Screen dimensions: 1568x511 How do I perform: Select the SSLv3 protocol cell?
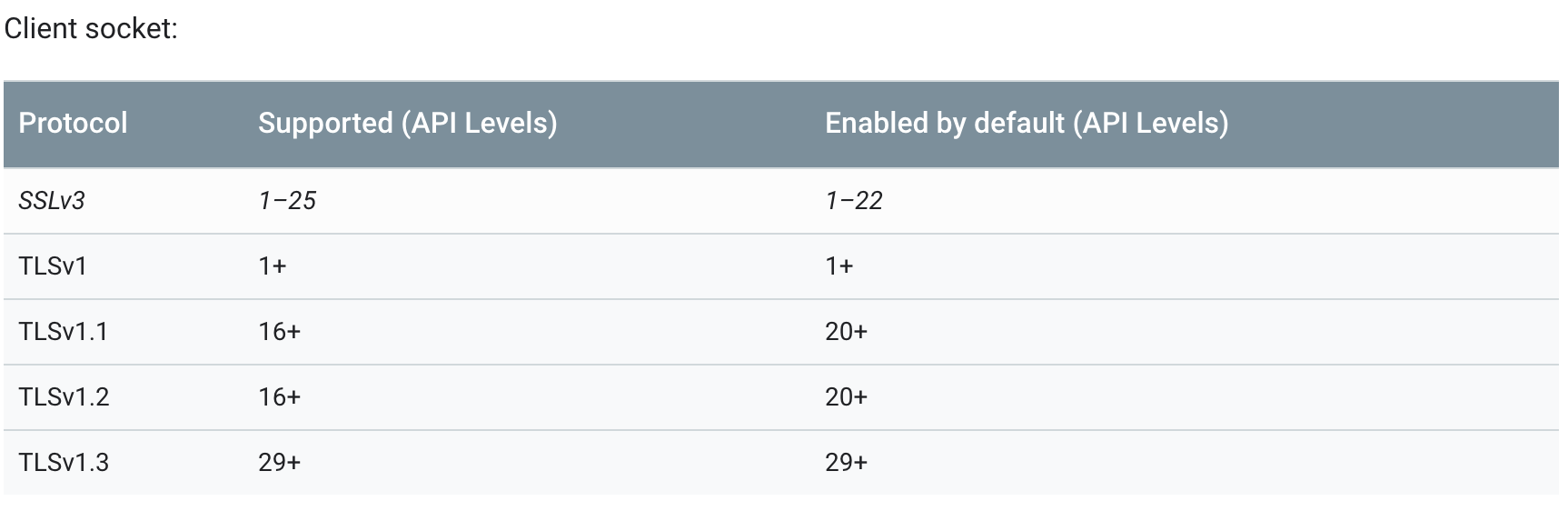[52, 201]
